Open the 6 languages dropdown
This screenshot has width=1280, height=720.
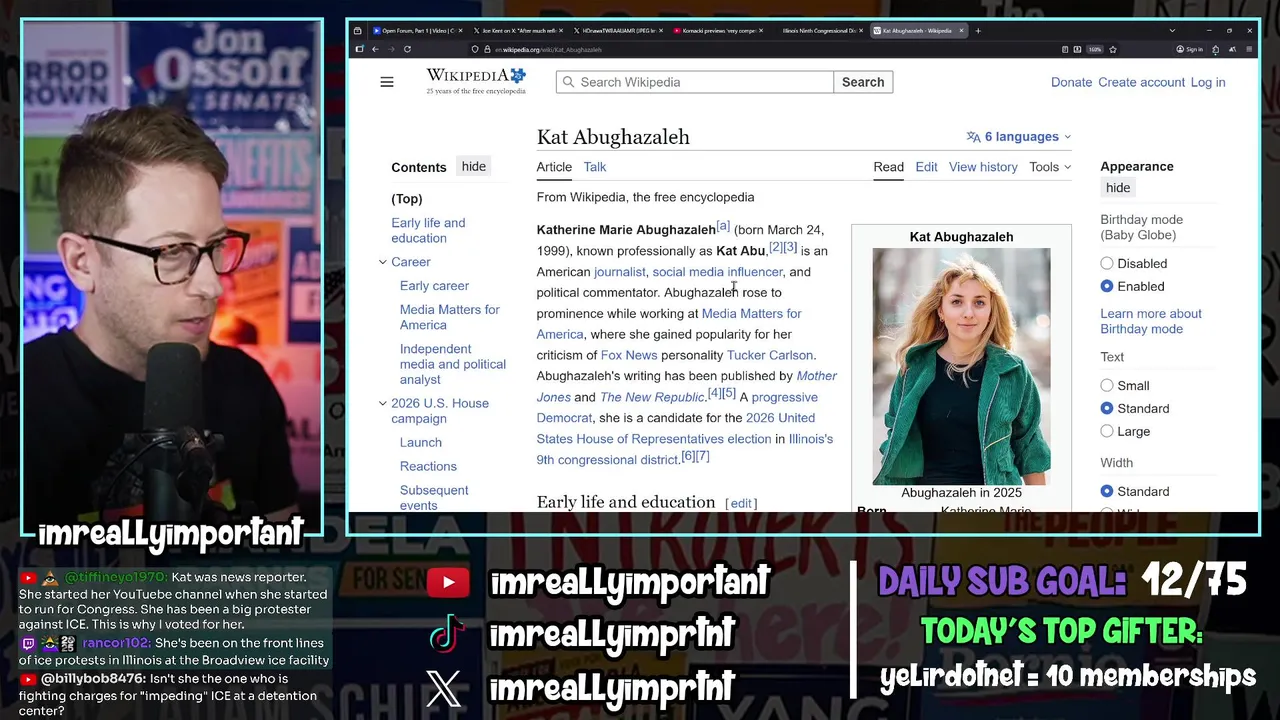[1018, 137]
